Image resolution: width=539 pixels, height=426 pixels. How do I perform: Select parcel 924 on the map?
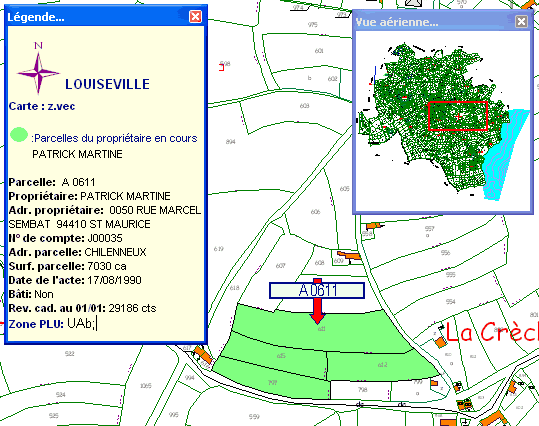pyautogui.click(x=60, y=394)
